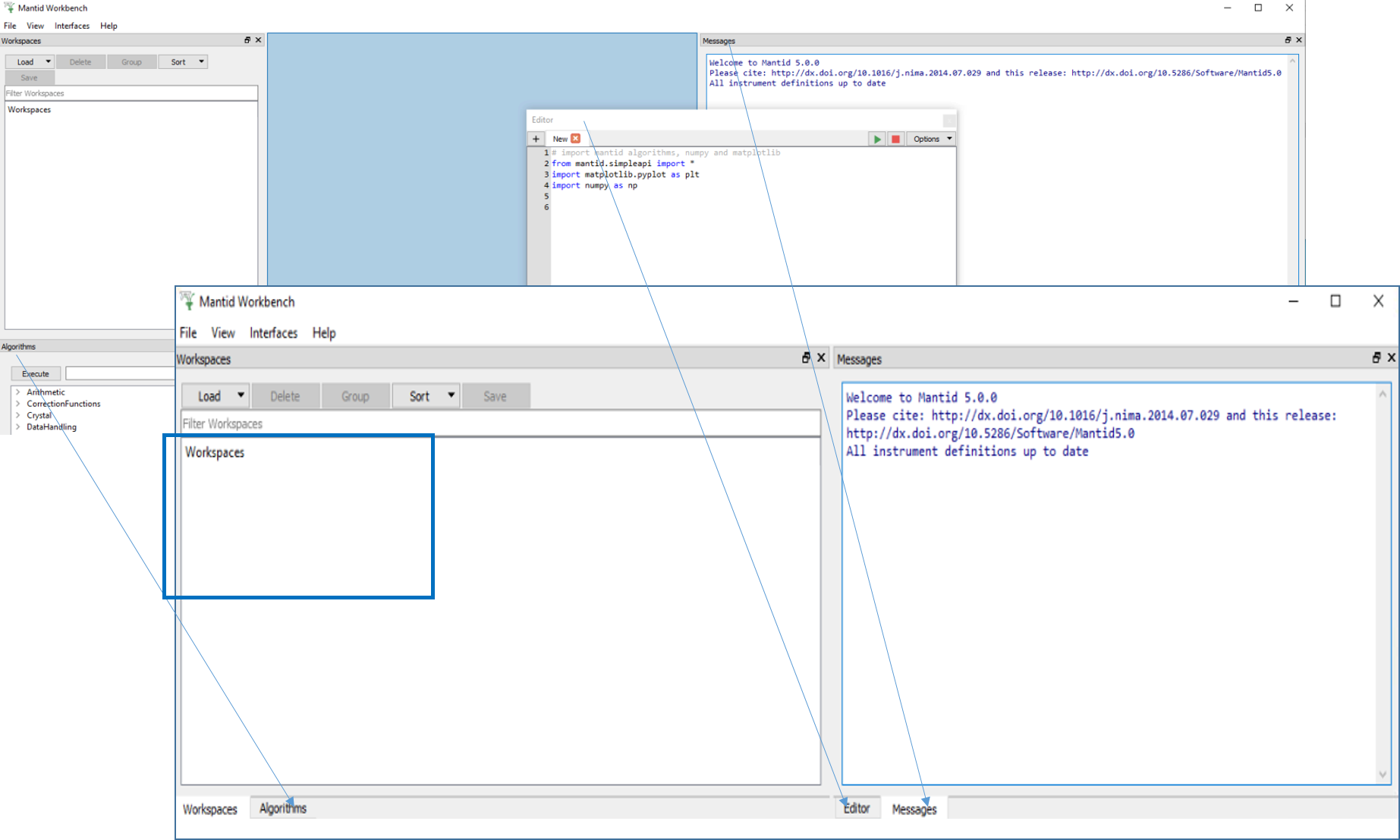Open the editor Options dropdown

931,139
